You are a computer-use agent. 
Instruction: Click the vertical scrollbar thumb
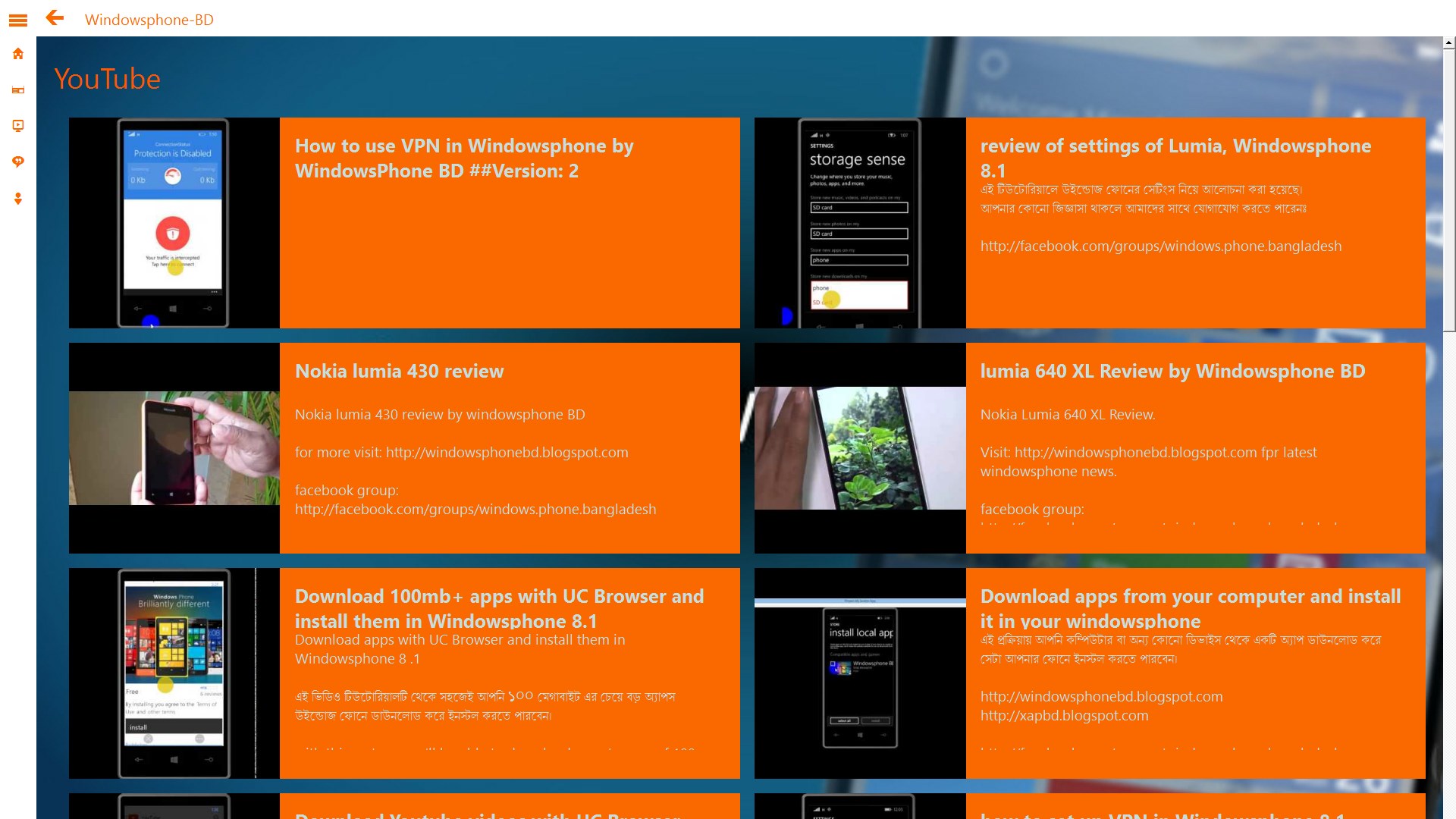click(x=1448, y=190)
